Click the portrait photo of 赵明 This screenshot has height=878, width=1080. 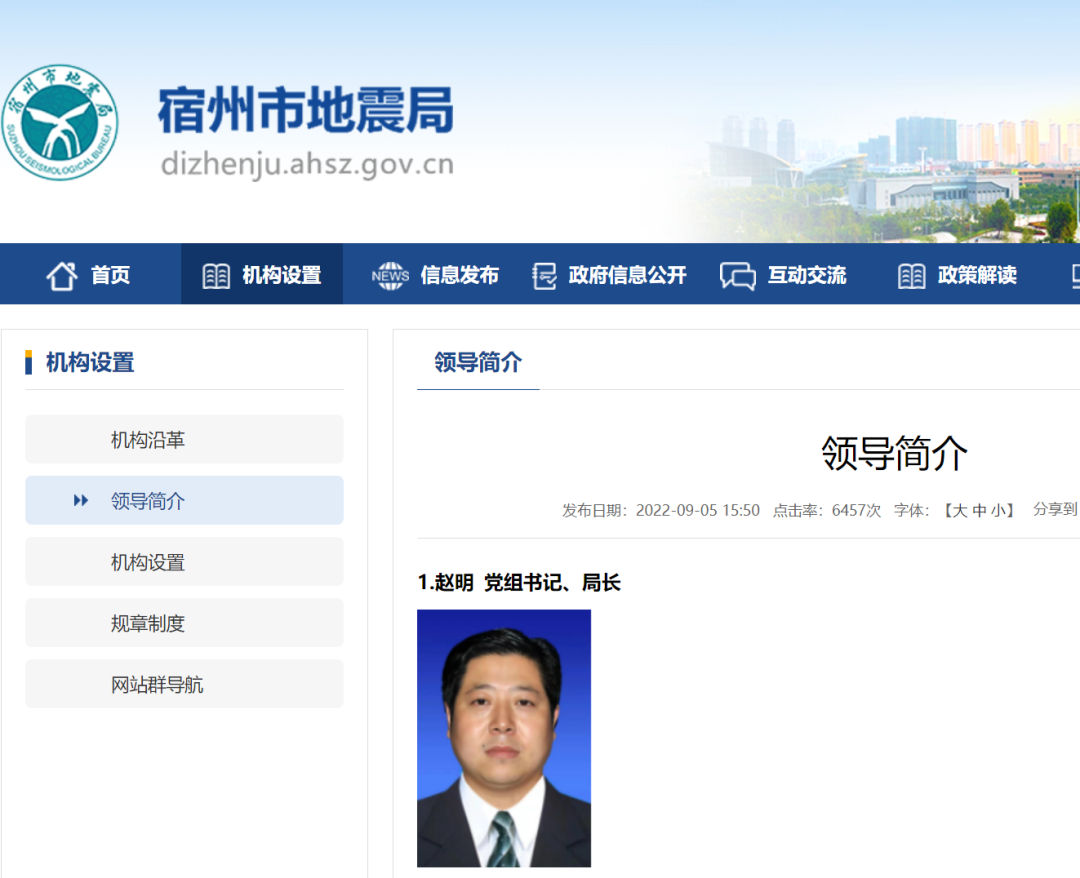[x=503, y=738]
